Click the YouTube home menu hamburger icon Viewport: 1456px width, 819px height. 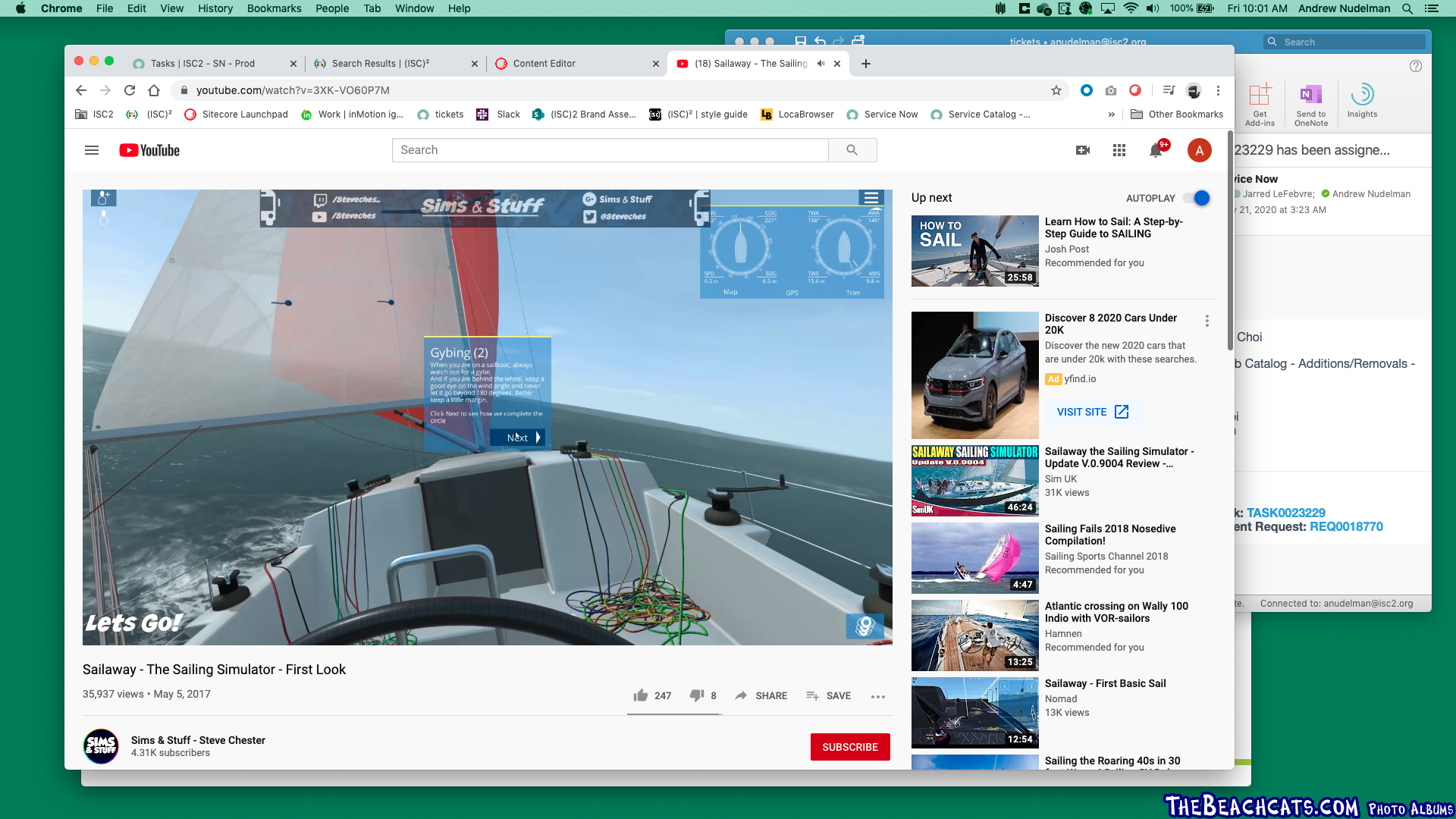(x=92, y=150)
